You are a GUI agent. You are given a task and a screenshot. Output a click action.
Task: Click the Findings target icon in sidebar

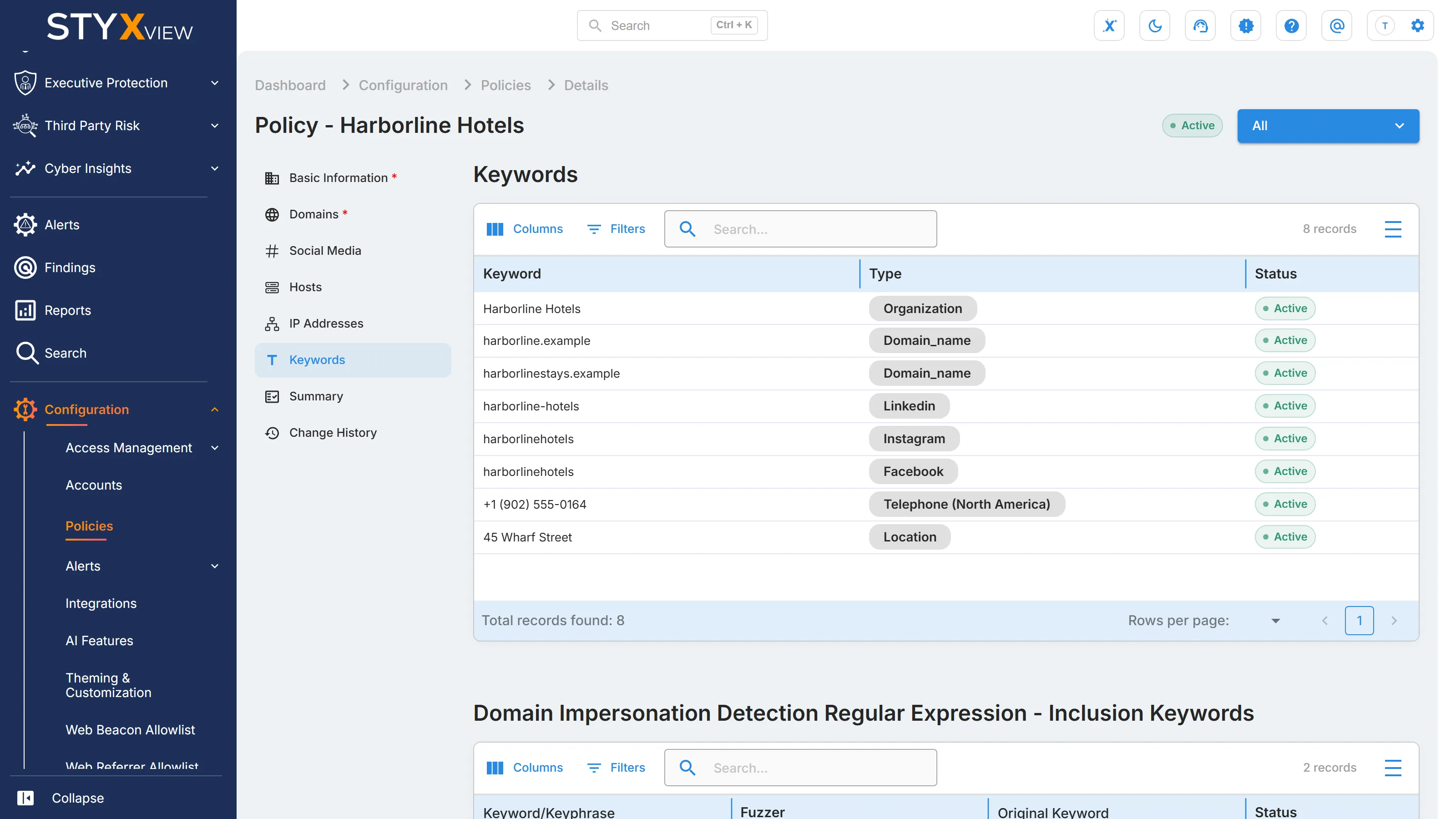click(x=25, y=268)
